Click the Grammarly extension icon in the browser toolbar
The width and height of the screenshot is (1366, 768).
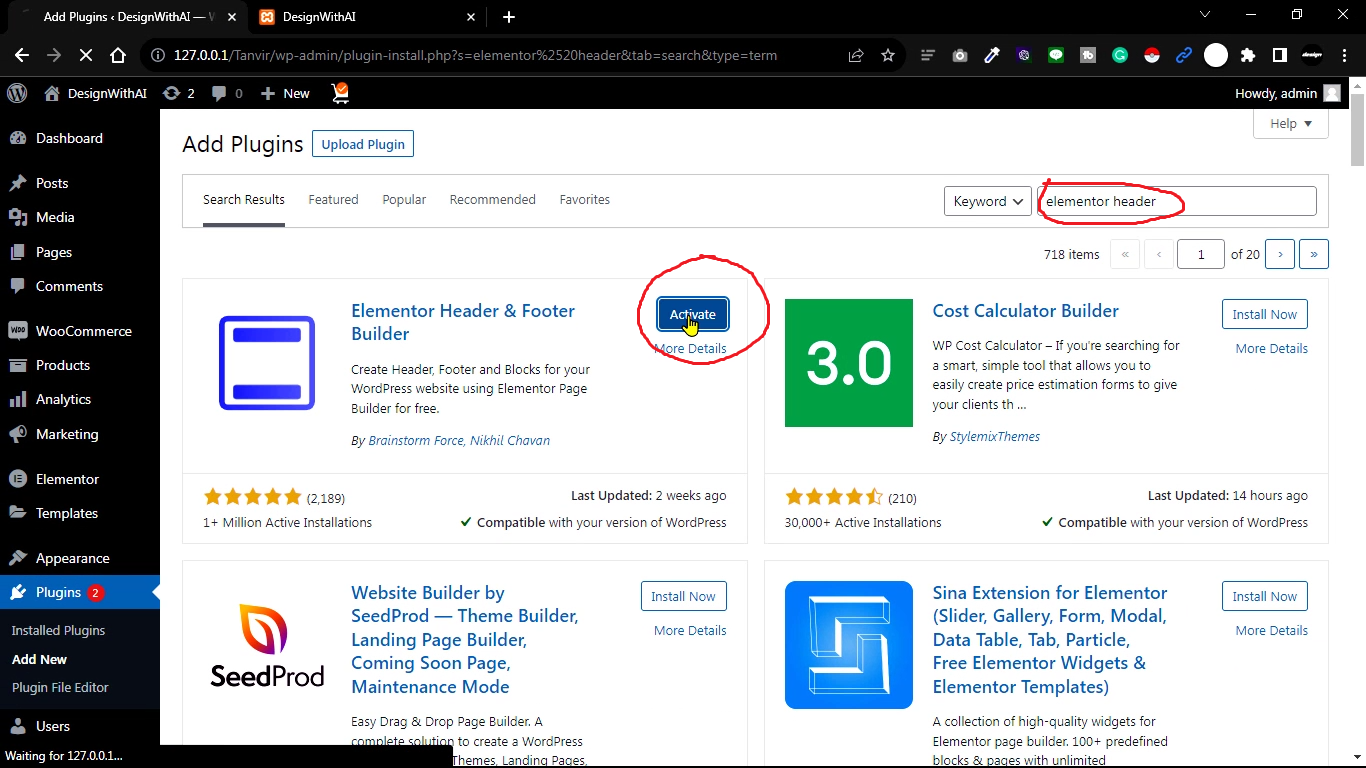click(x=1120, y=55)
